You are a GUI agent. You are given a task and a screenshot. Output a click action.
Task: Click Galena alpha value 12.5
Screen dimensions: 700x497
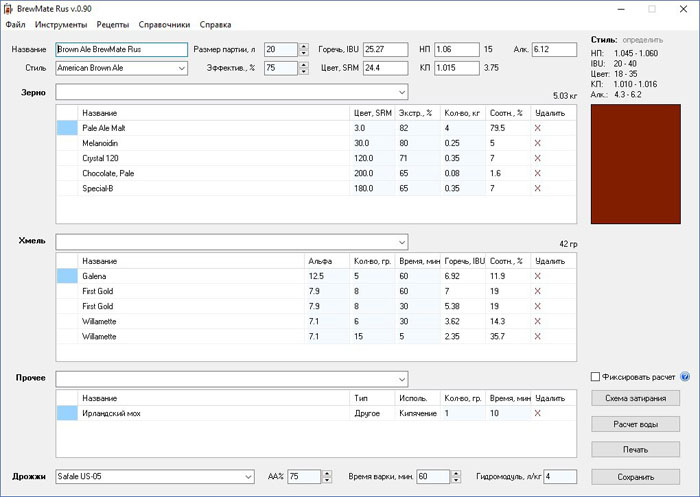click(327, 276)
